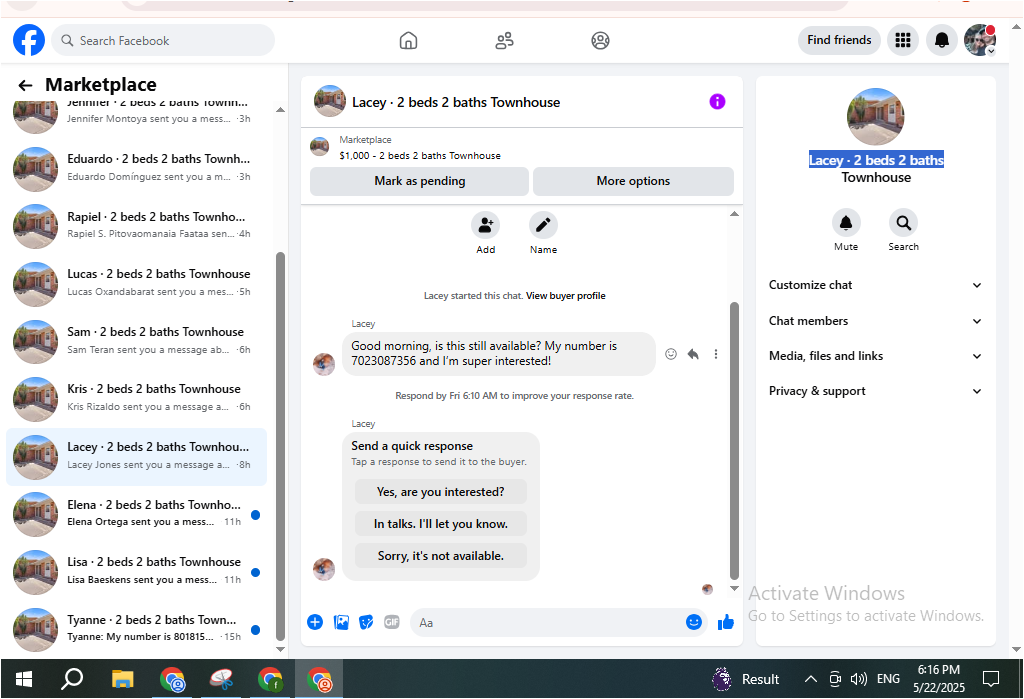Open emoji picker in message box
This screenshot has width=1024, height=699.
(694, 622)
